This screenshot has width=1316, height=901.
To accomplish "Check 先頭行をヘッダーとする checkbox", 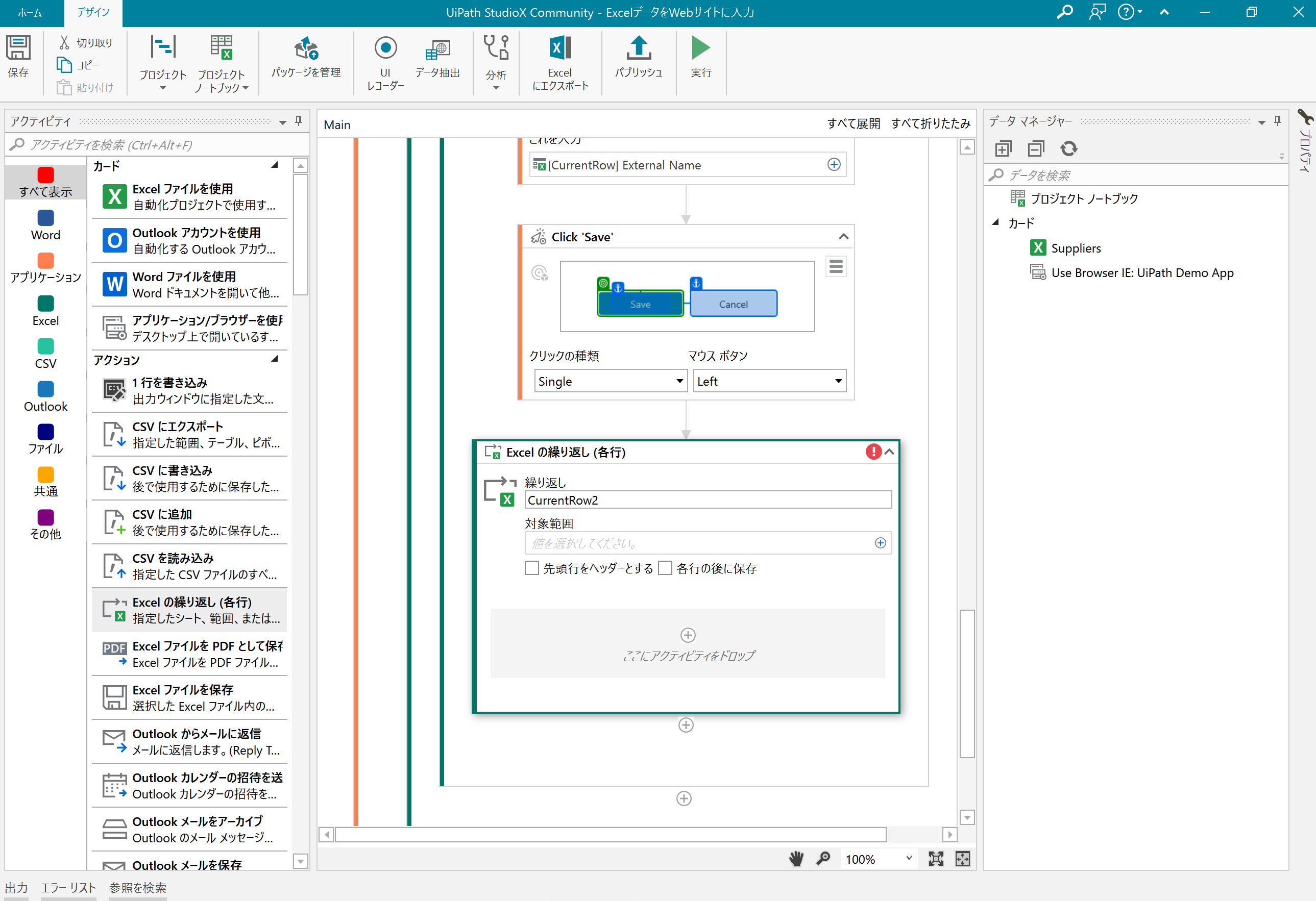I will click(532, 568).
